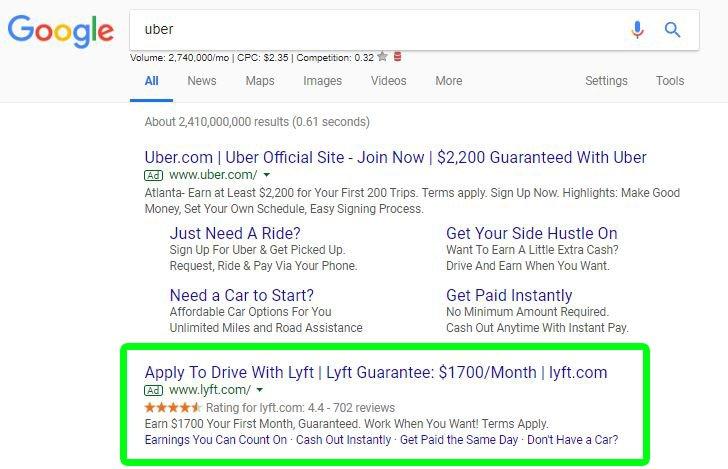The width and height of the screenshot is (728, 469).
Task: Click Unlimited Miles and Road Assistance text
Action: (266, 328)
